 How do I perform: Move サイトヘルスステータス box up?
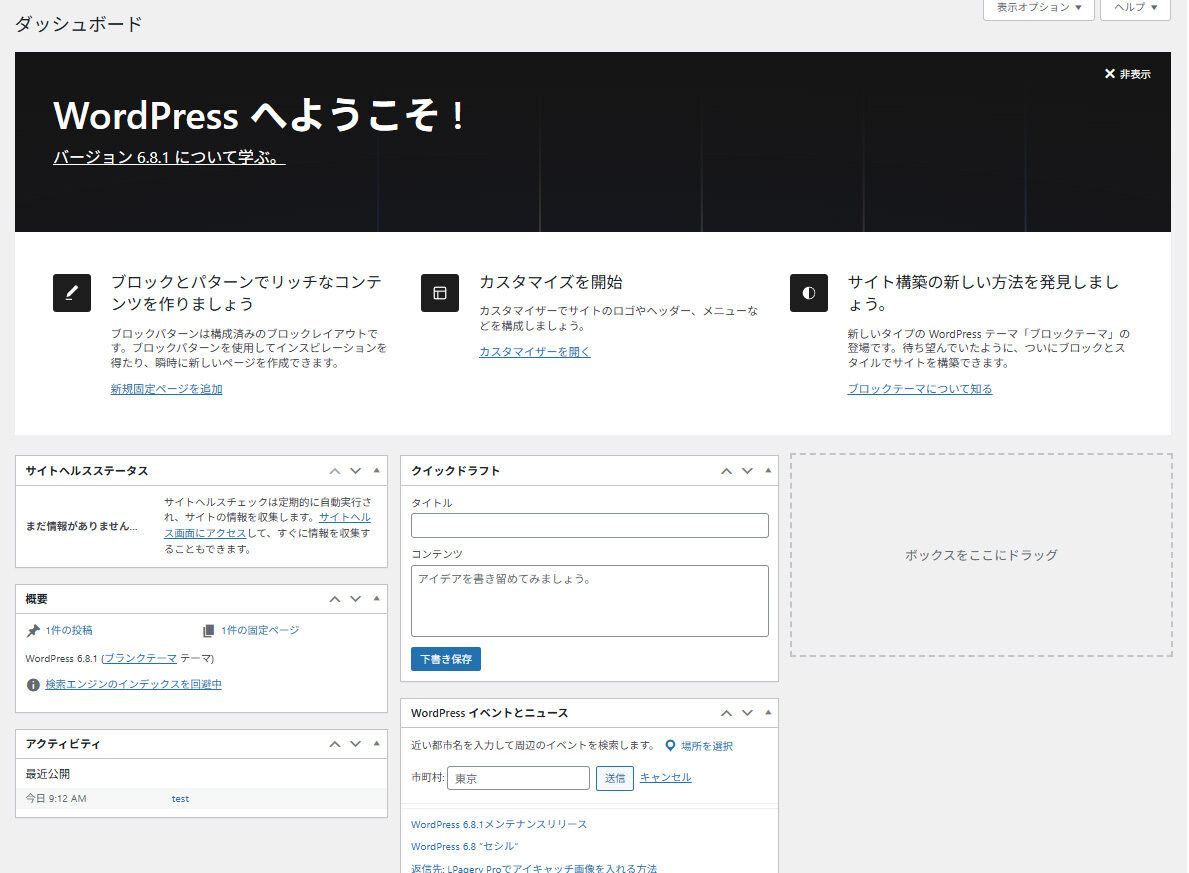coord(334,471)
